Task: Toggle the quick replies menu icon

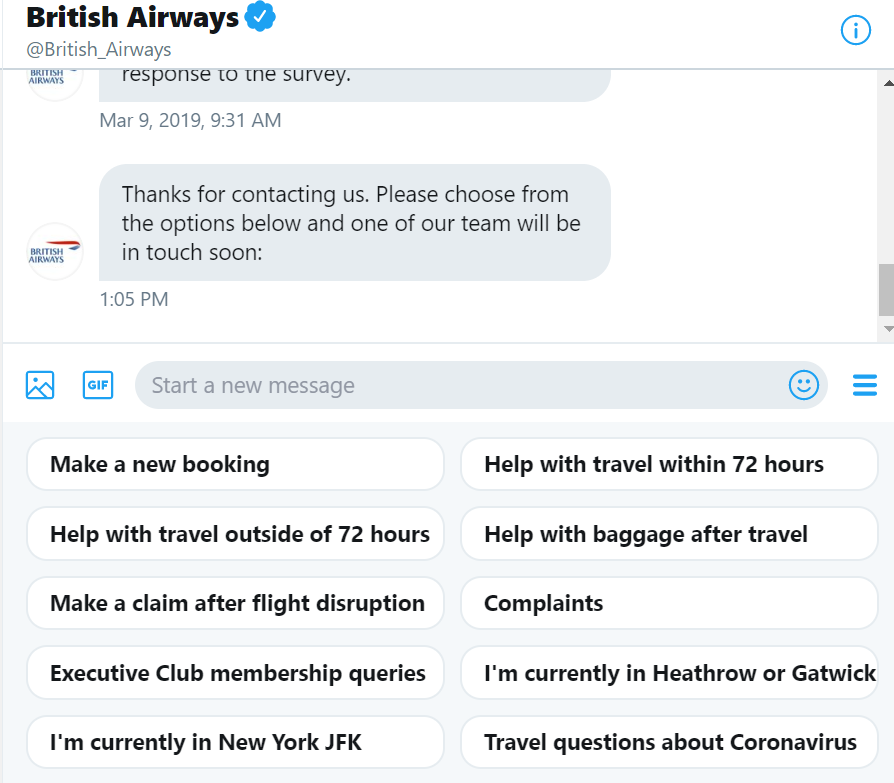Action: 864,385
